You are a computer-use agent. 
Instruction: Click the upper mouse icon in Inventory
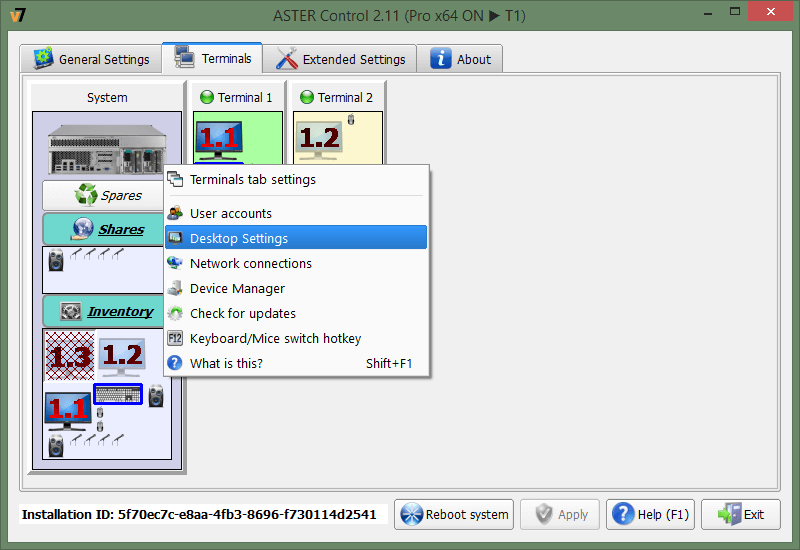click(x=100, y=412)
